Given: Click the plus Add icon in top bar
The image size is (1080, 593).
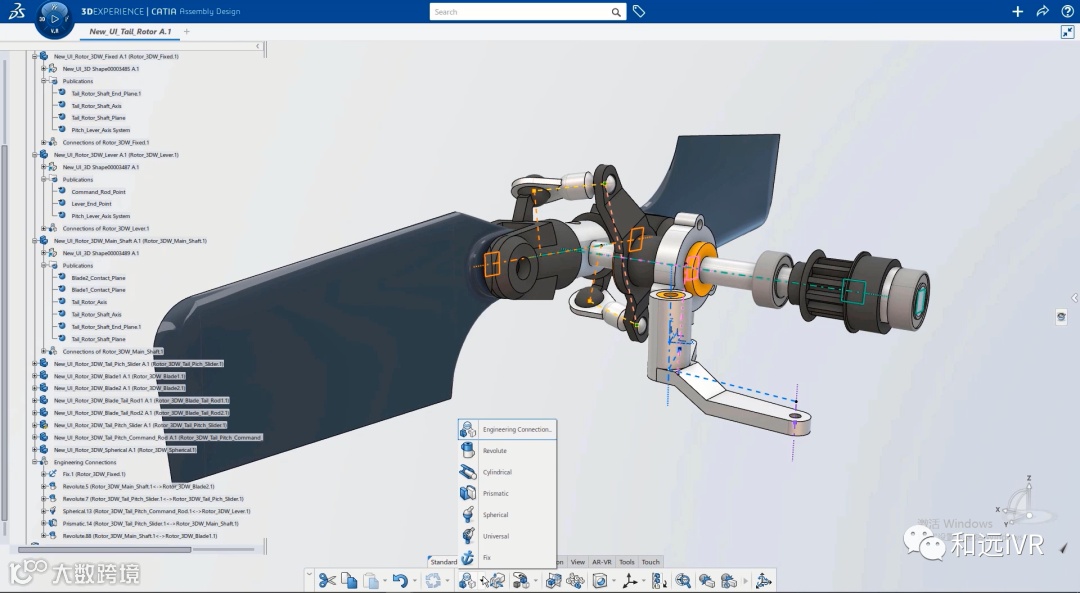Looking at the screenshot, I should pyautogui.click(x=1017, y=12).
